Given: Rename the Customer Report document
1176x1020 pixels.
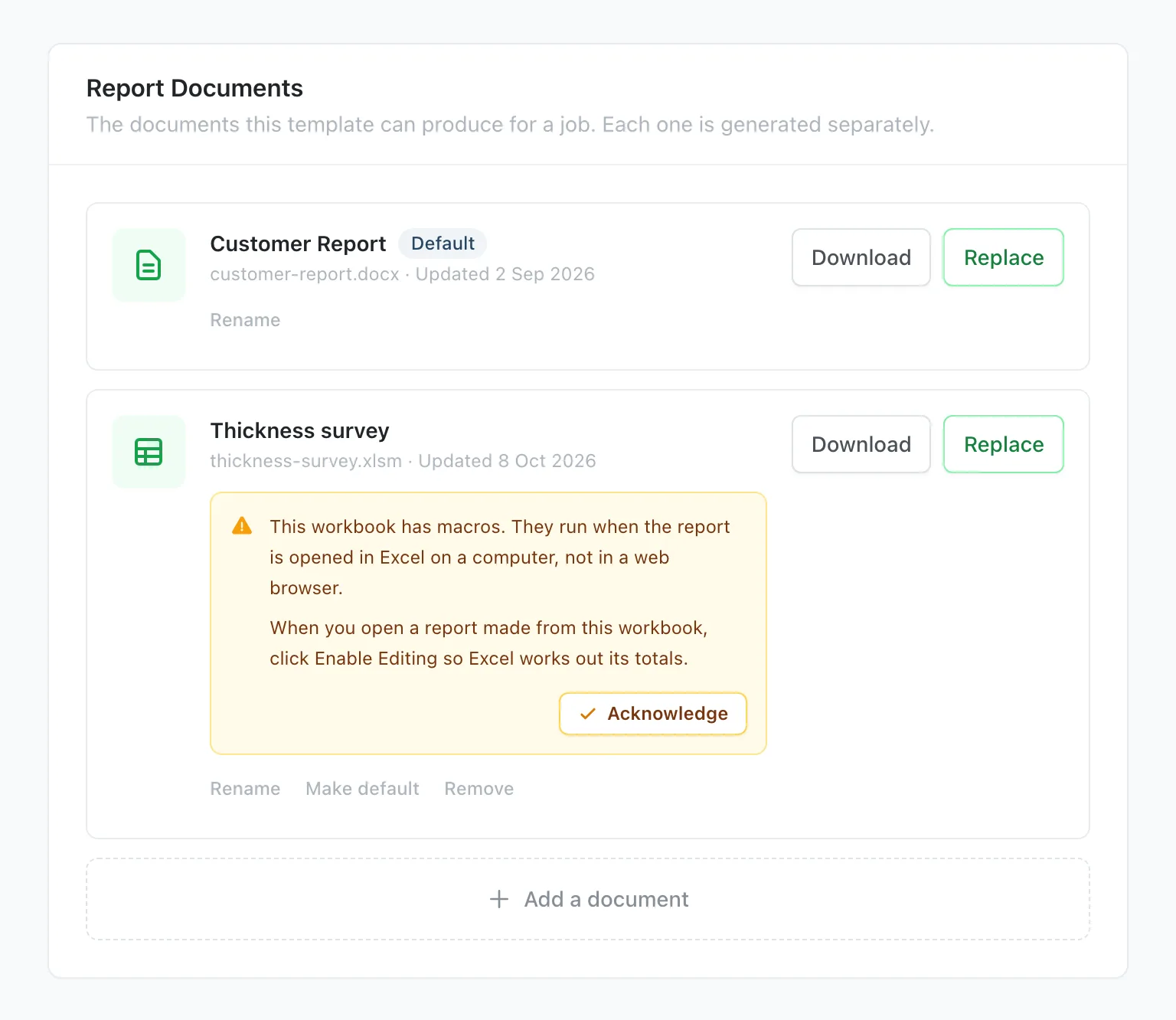Looking at the screenshot, I should point(245,320).
